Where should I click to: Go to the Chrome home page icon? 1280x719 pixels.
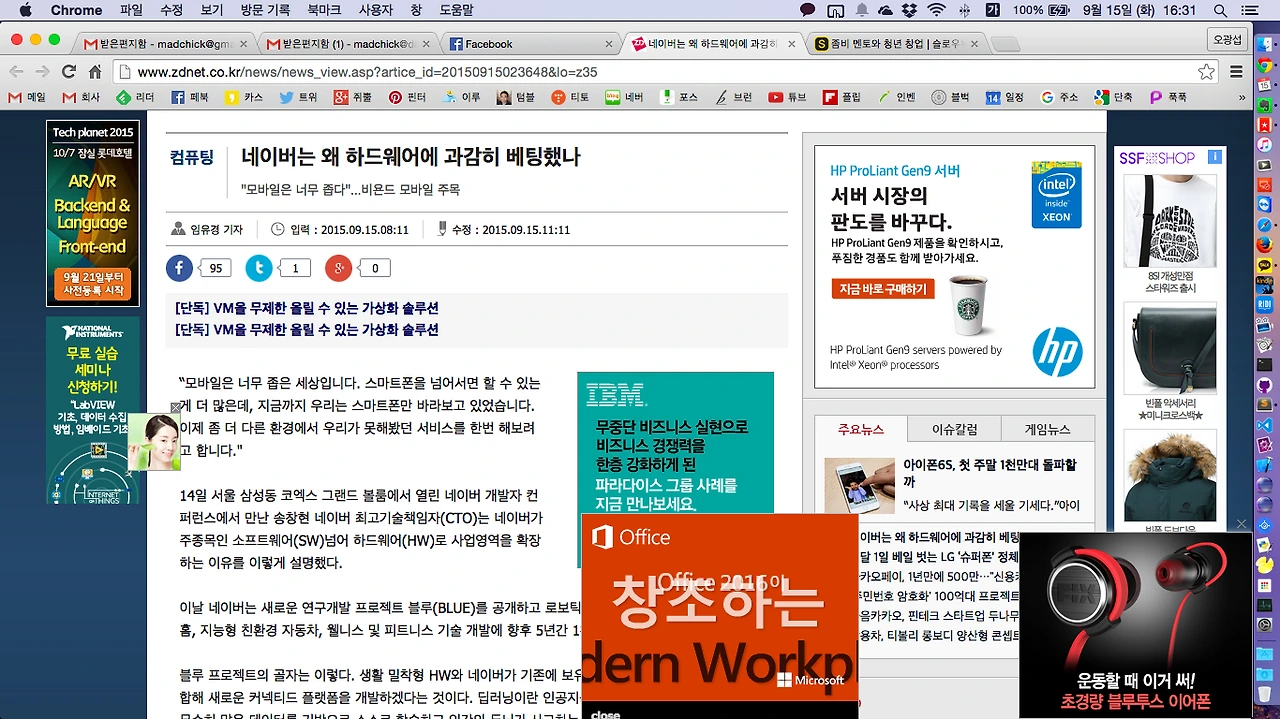95,72
